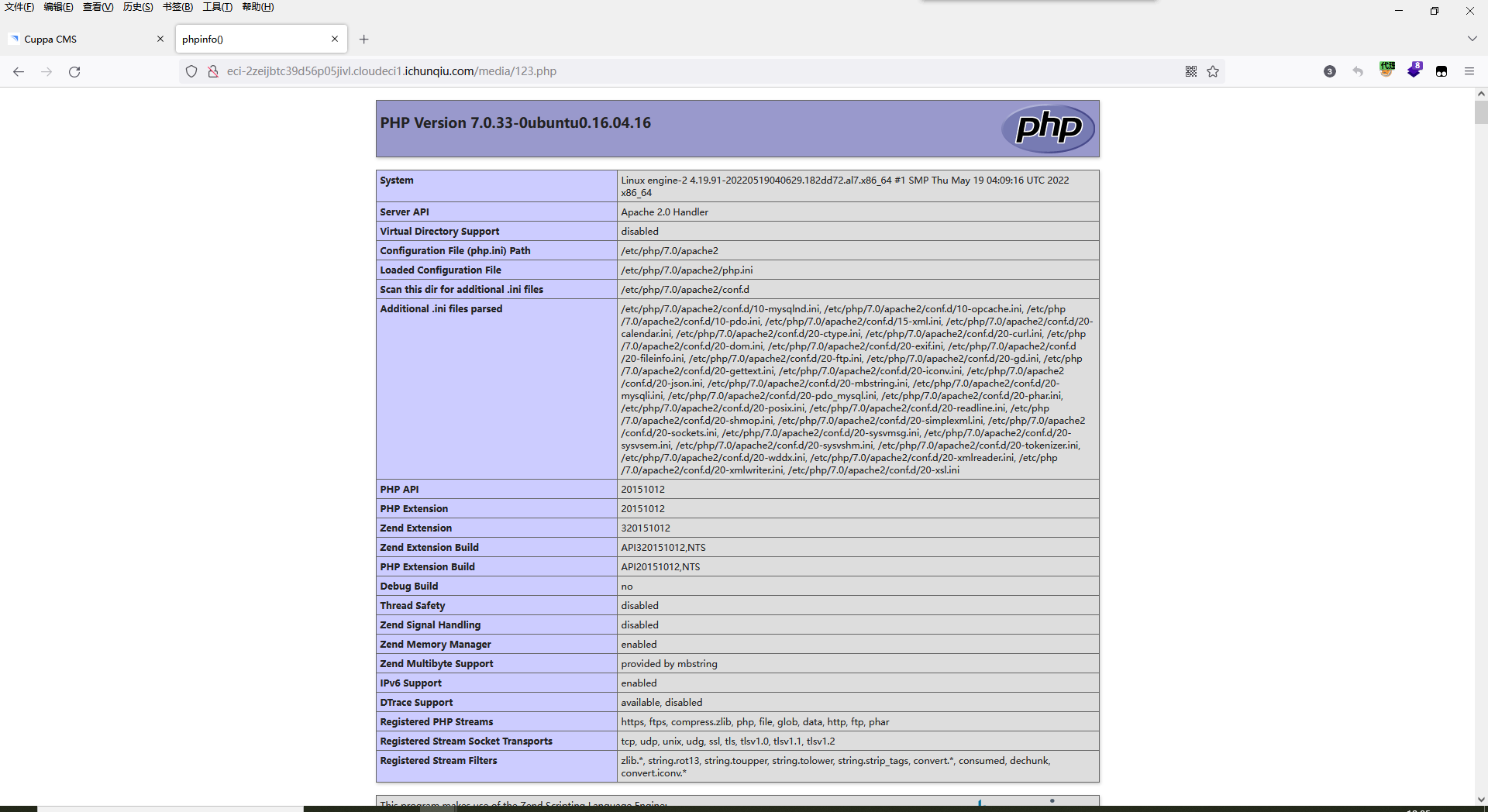Restore down the browser window
This screenshot has width=1488, height=812.
(1435, 11)
